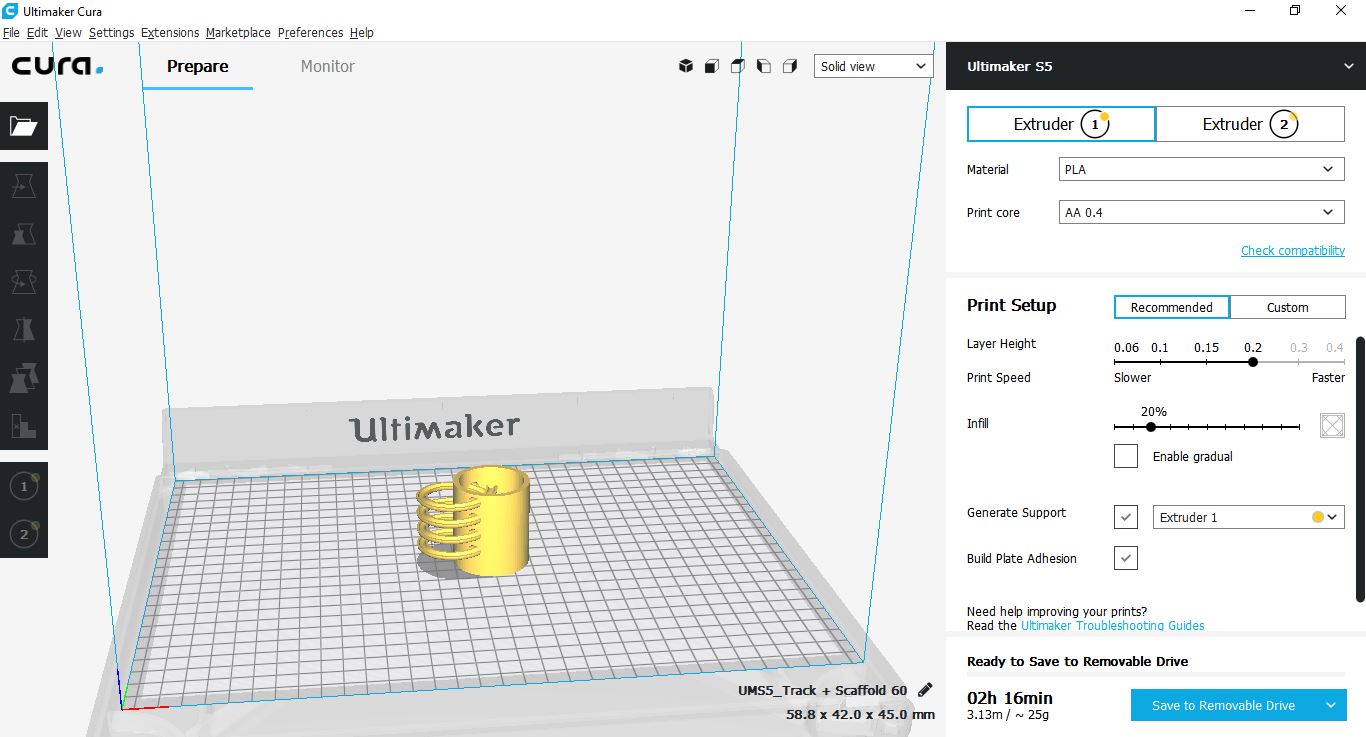Select the Mirror tool in left toolbar
Viewport: 1366px width, 737px height.
click(x=24, y=330)
